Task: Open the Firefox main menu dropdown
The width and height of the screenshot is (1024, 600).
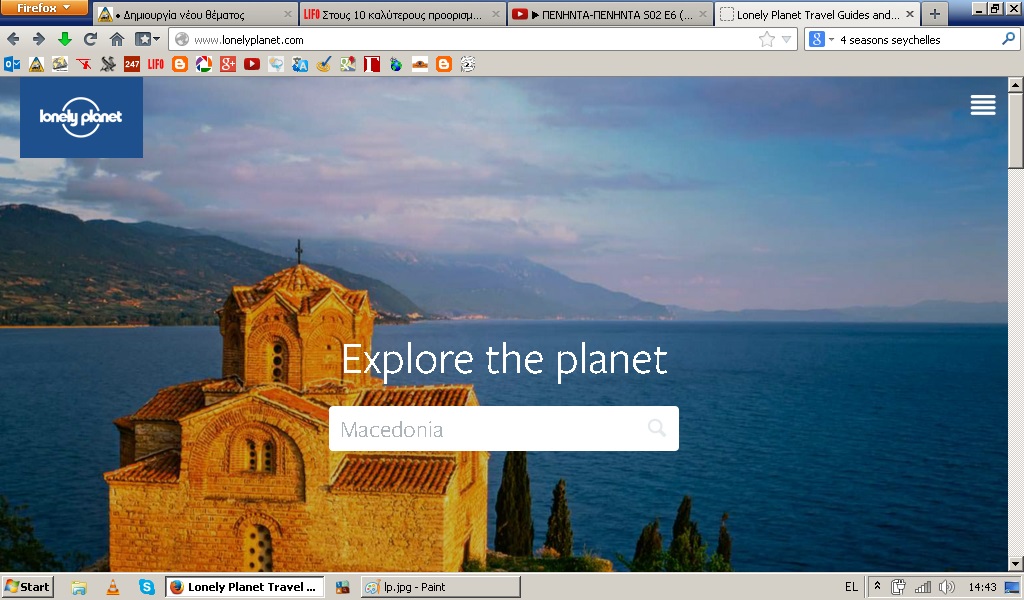Action: [x=44, y=8]
